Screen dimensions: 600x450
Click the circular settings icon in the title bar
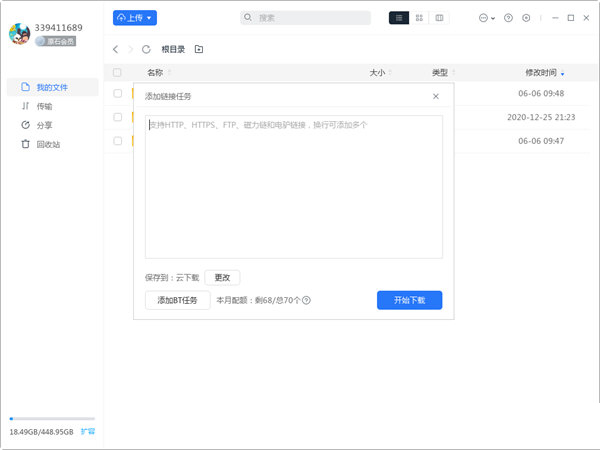[526, 18]
